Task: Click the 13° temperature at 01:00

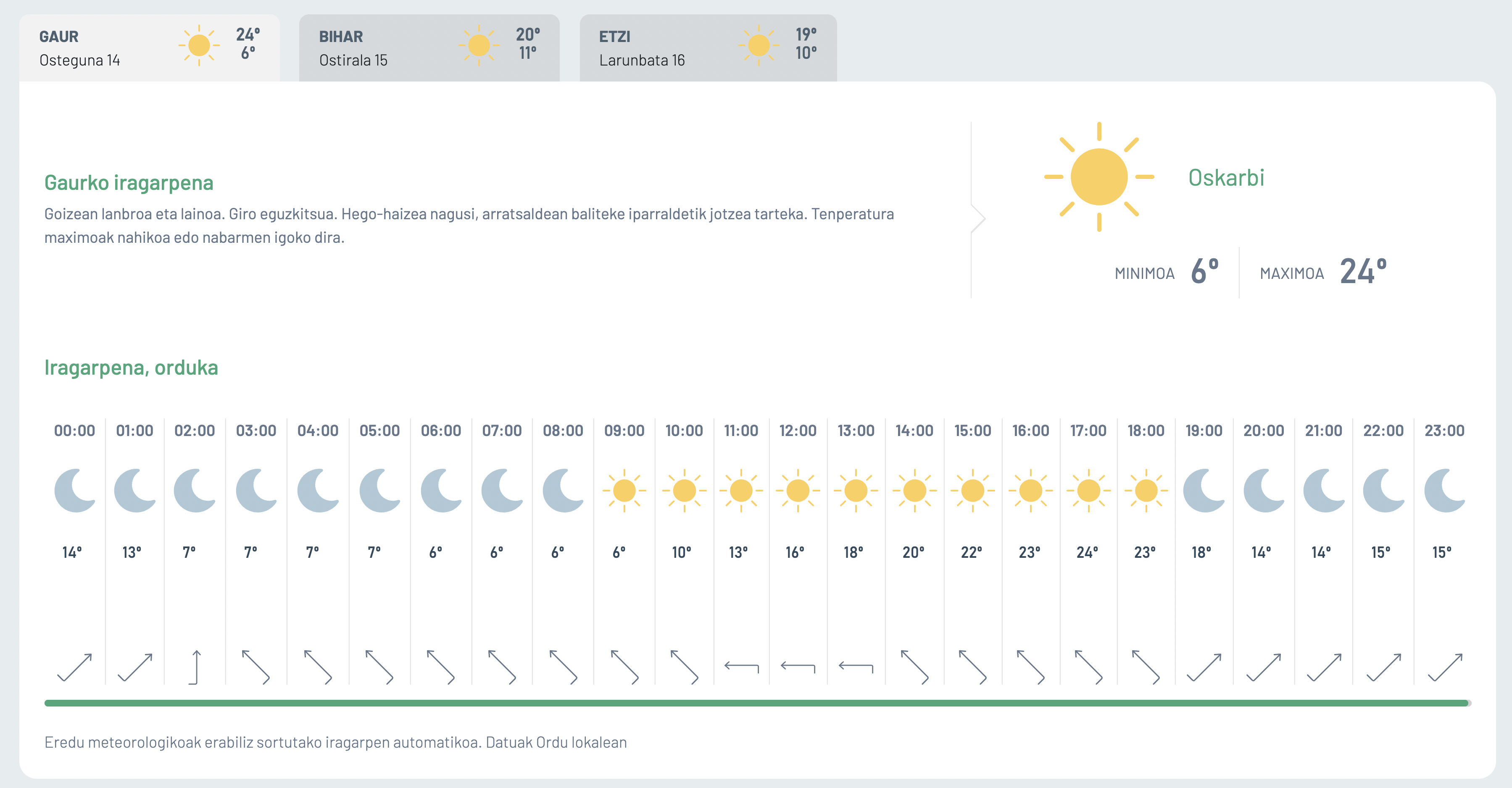Action: click(x=132, y=552)
